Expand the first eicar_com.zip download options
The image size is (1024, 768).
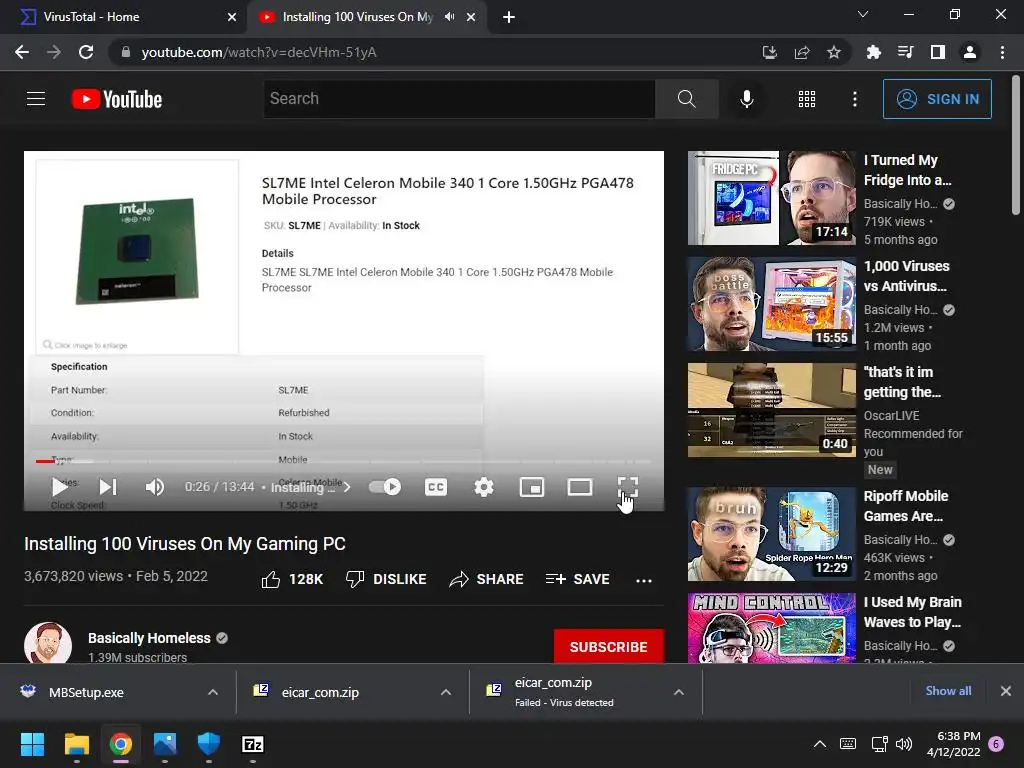click(x=446, y=692)
